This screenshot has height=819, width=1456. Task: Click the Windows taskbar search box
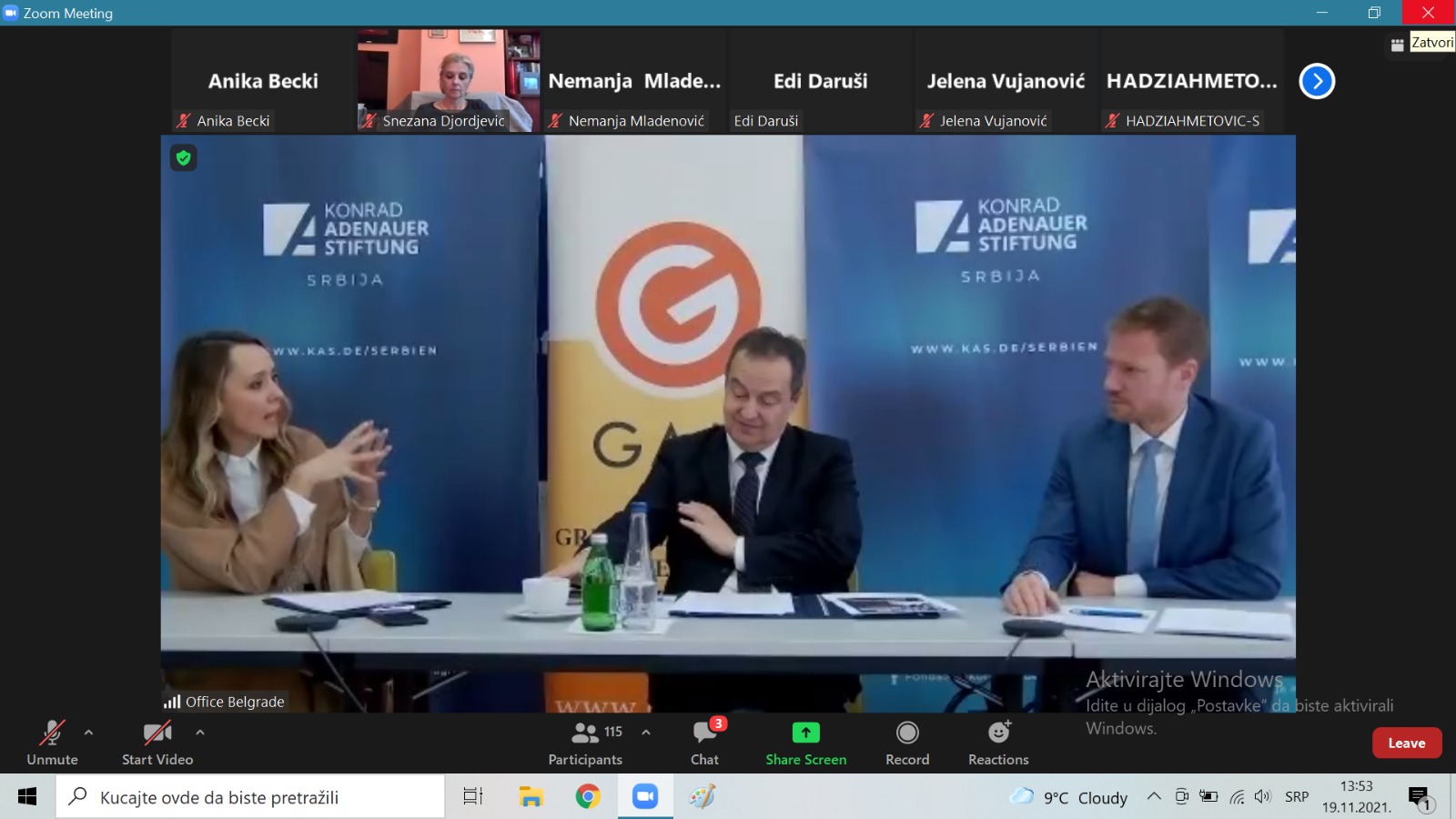[x=250, y=797]
